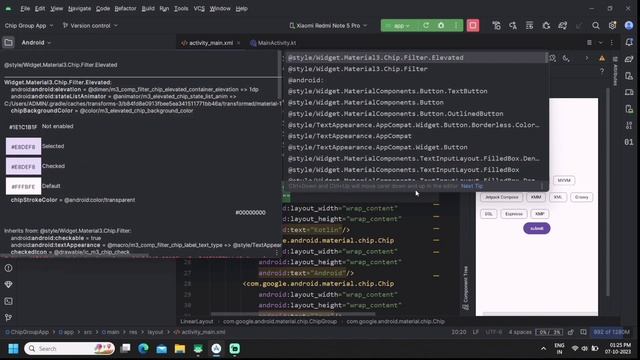640x360 pixels.
Task: Click the Task View taskbar icon
Action: tap(125, 349)
